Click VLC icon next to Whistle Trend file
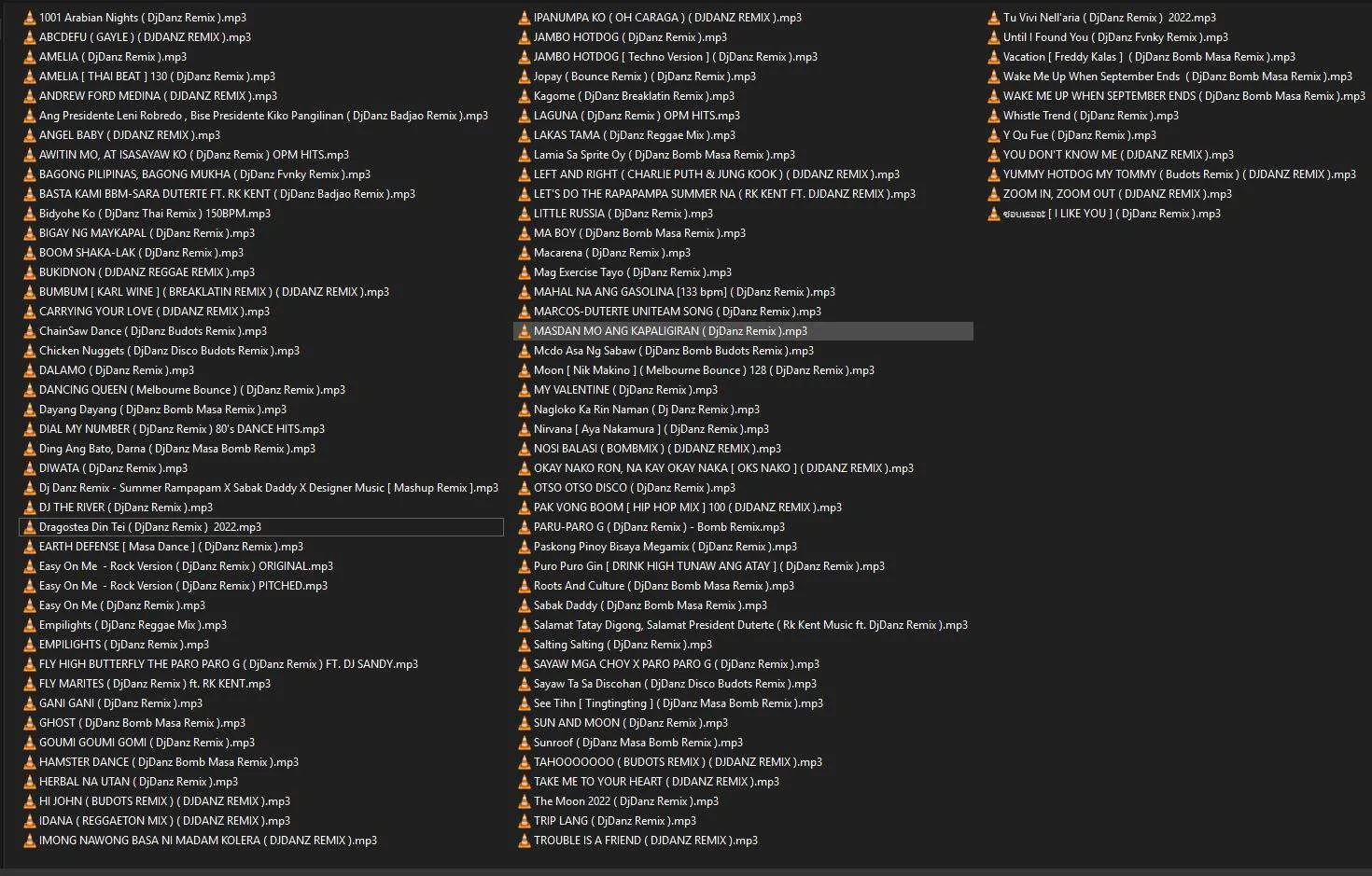1372x876 pixels. pyautogui.click(x=994, y=116)
